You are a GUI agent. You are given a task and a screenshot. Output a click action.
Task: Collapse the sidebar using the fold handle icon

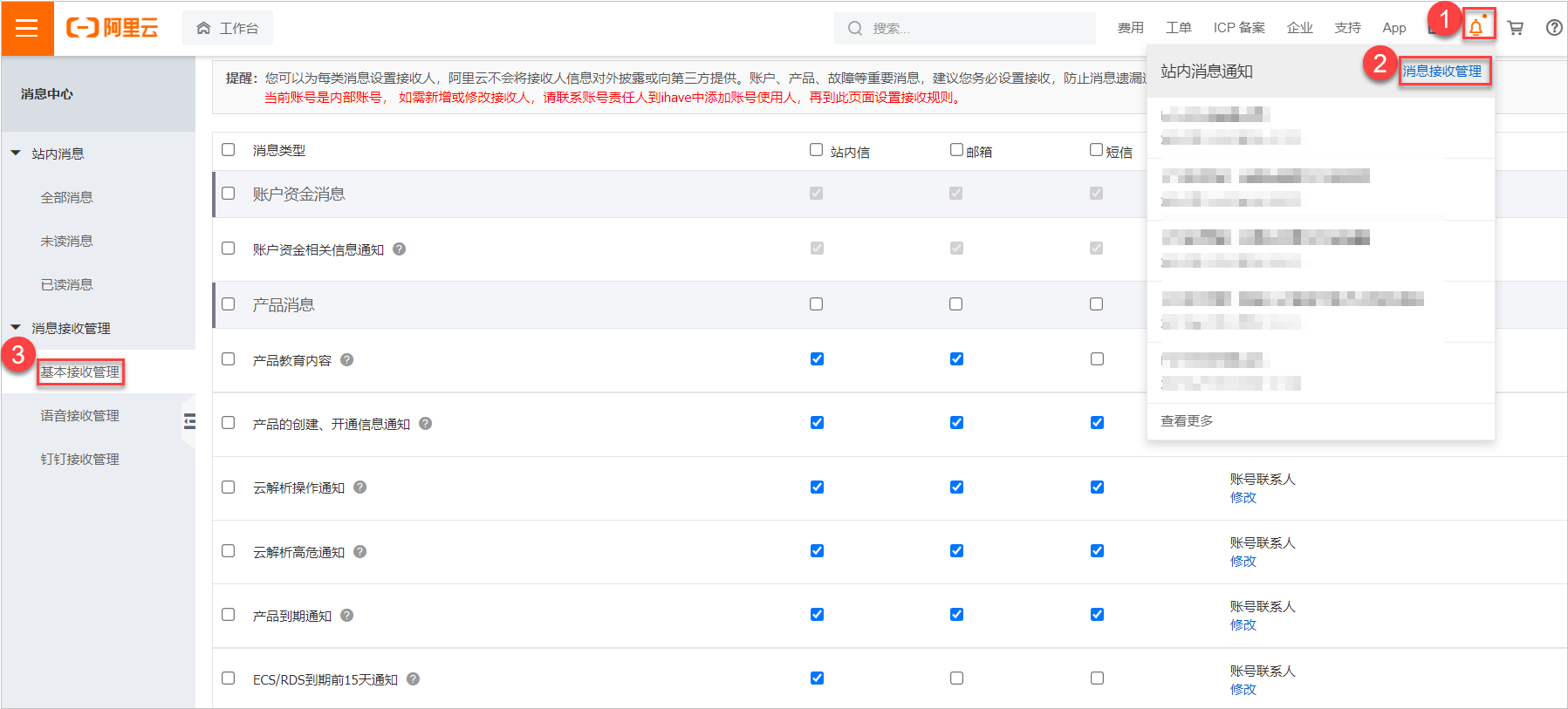pyautogui.click(x=189, y=422)
